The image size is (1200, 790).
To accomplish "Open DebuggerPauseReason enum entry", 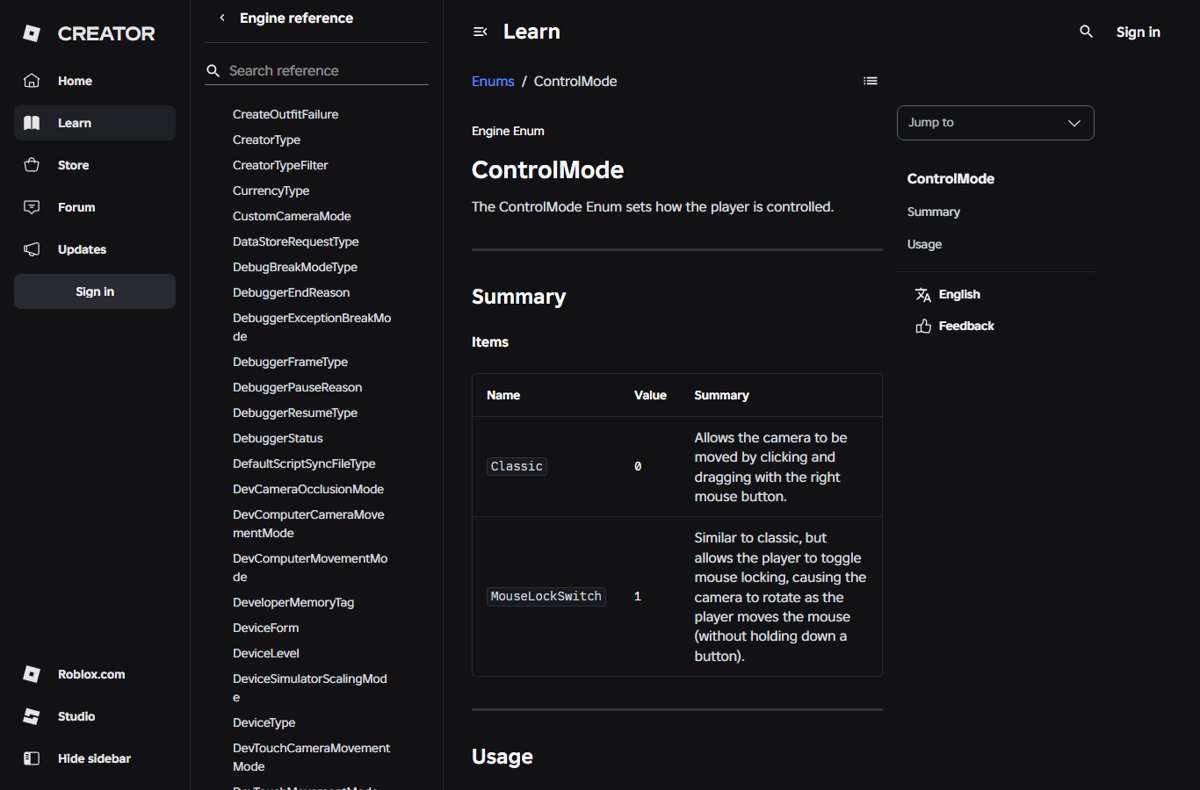I will 297,387.
